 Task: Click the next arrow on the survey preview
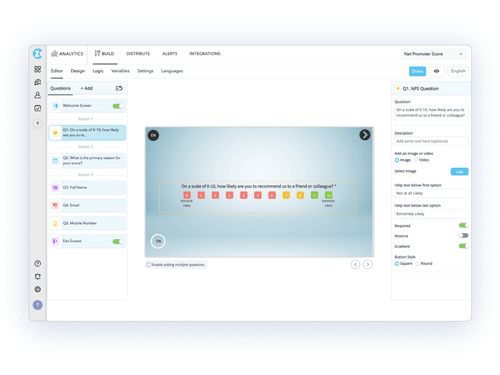pos(365,135)
